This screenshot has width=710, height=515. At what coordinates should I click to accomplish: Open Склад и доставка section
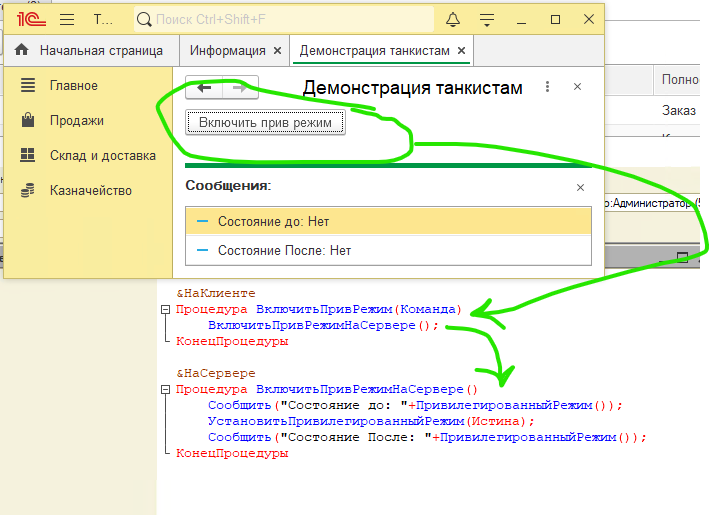click(x=103, y=155)
